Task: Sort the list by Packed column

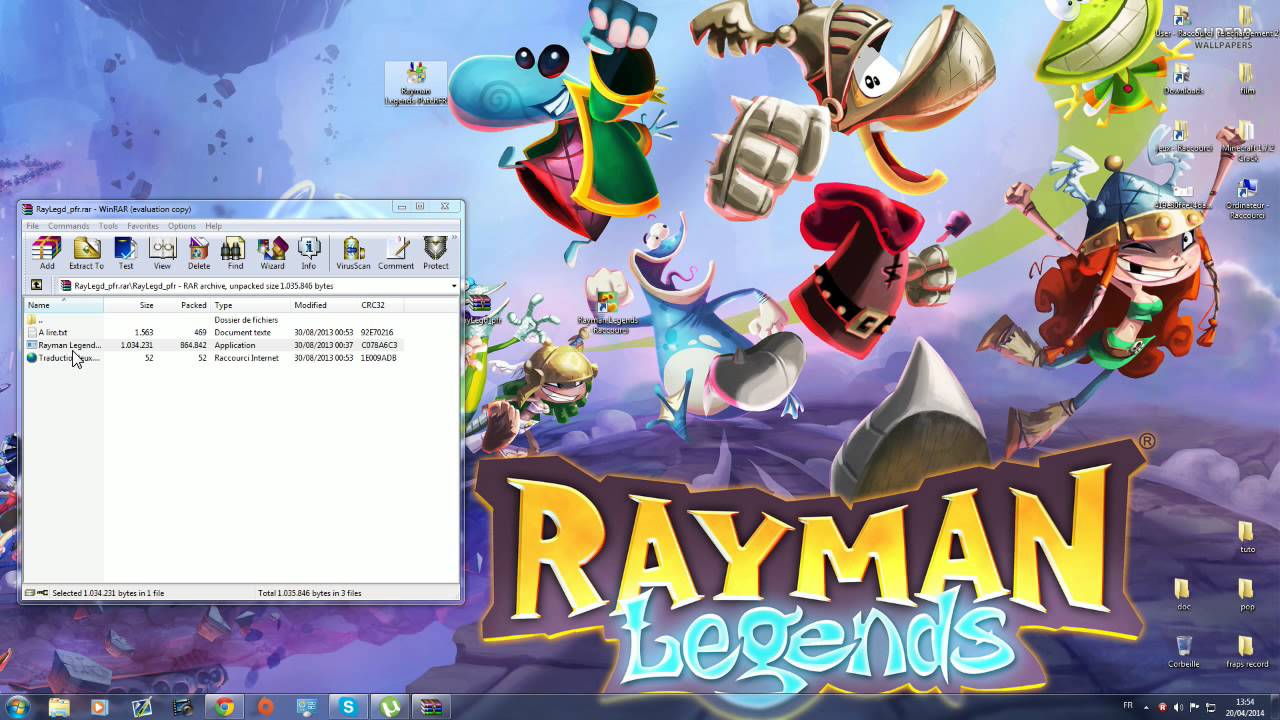Action: tap(184, 305)
